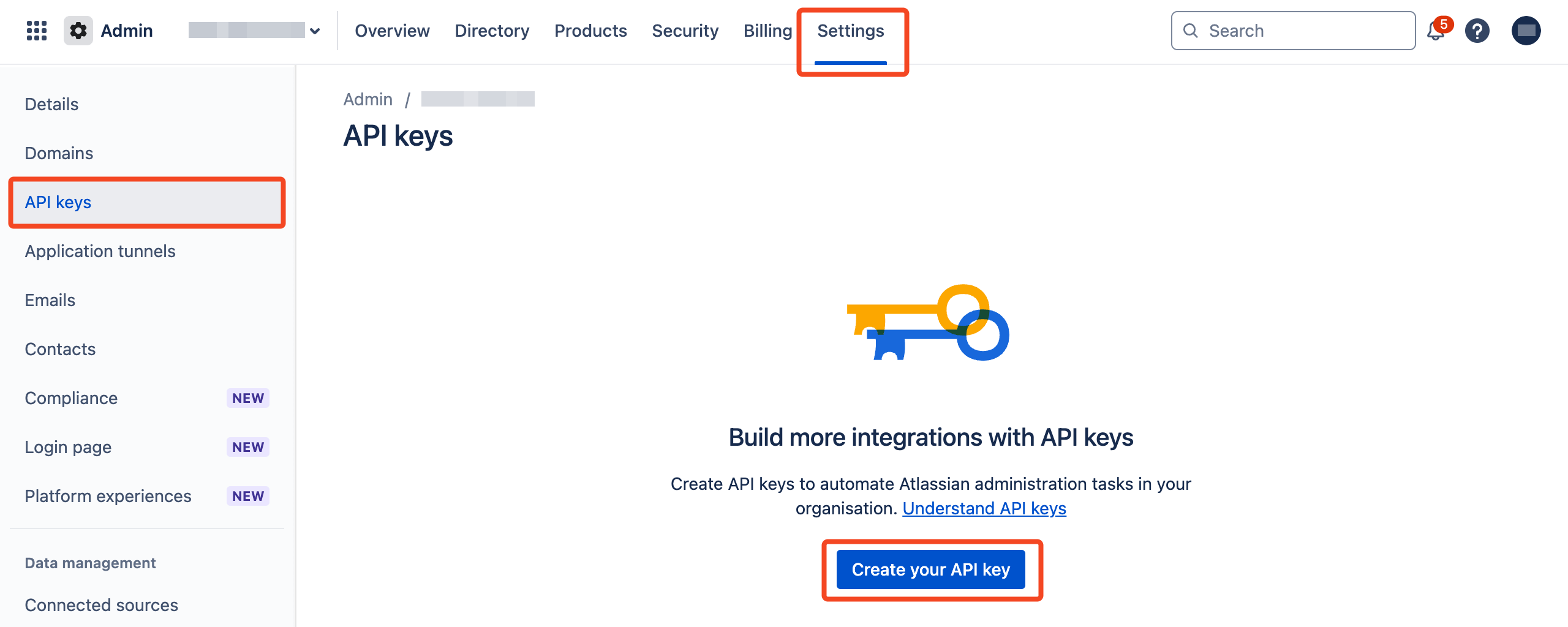Click the Admin product name text
1568x627 pixels.
pos(127,31)
